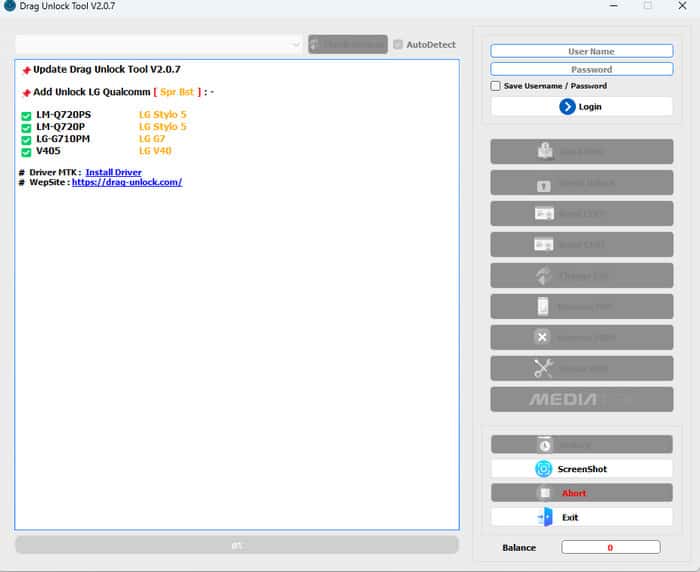Click the bottom progress bar
Screen dimensions: 700x572
point(237,545)
